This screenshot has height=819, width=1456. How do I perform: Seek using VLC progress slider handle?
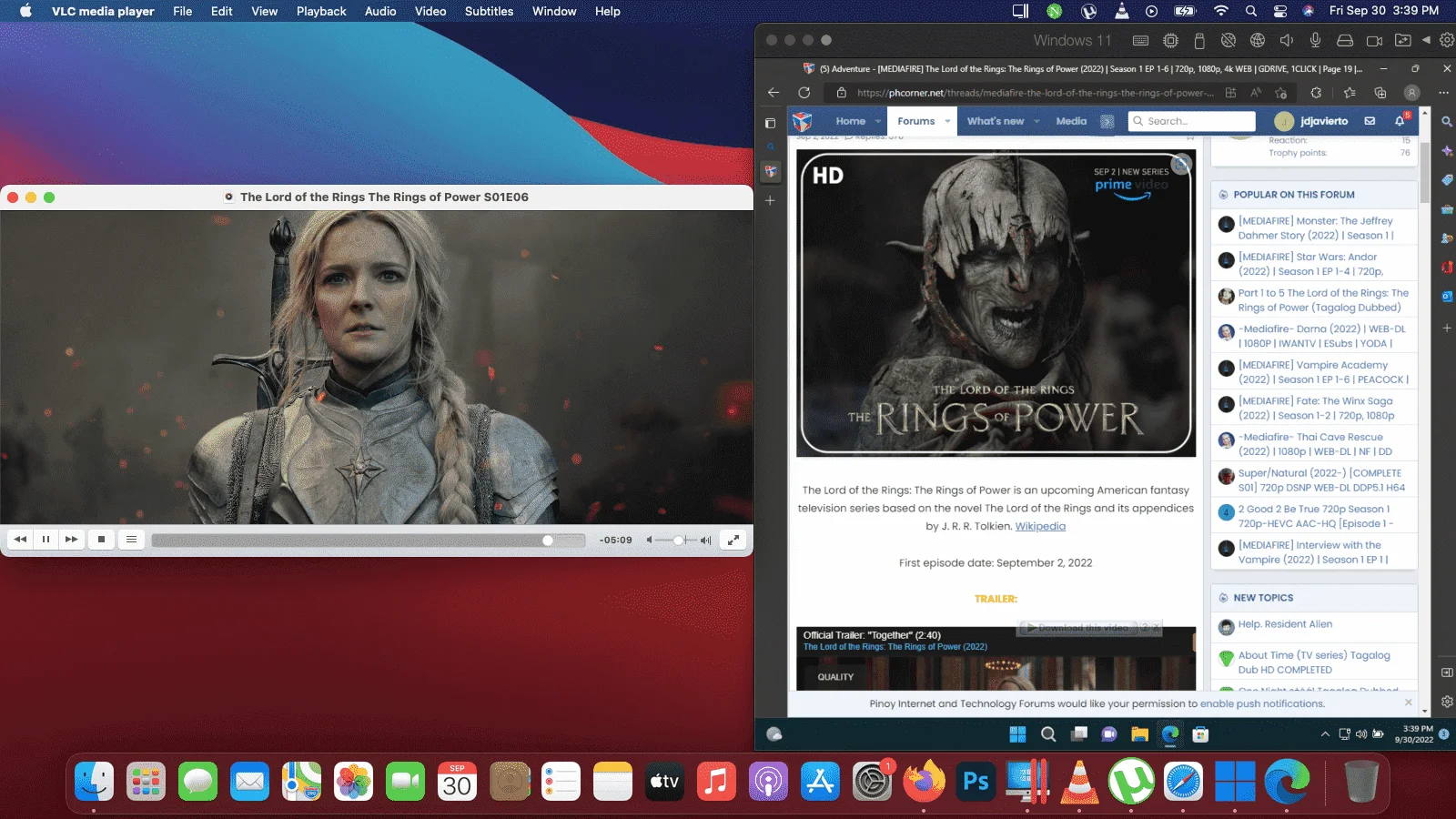tap(548, 541)
